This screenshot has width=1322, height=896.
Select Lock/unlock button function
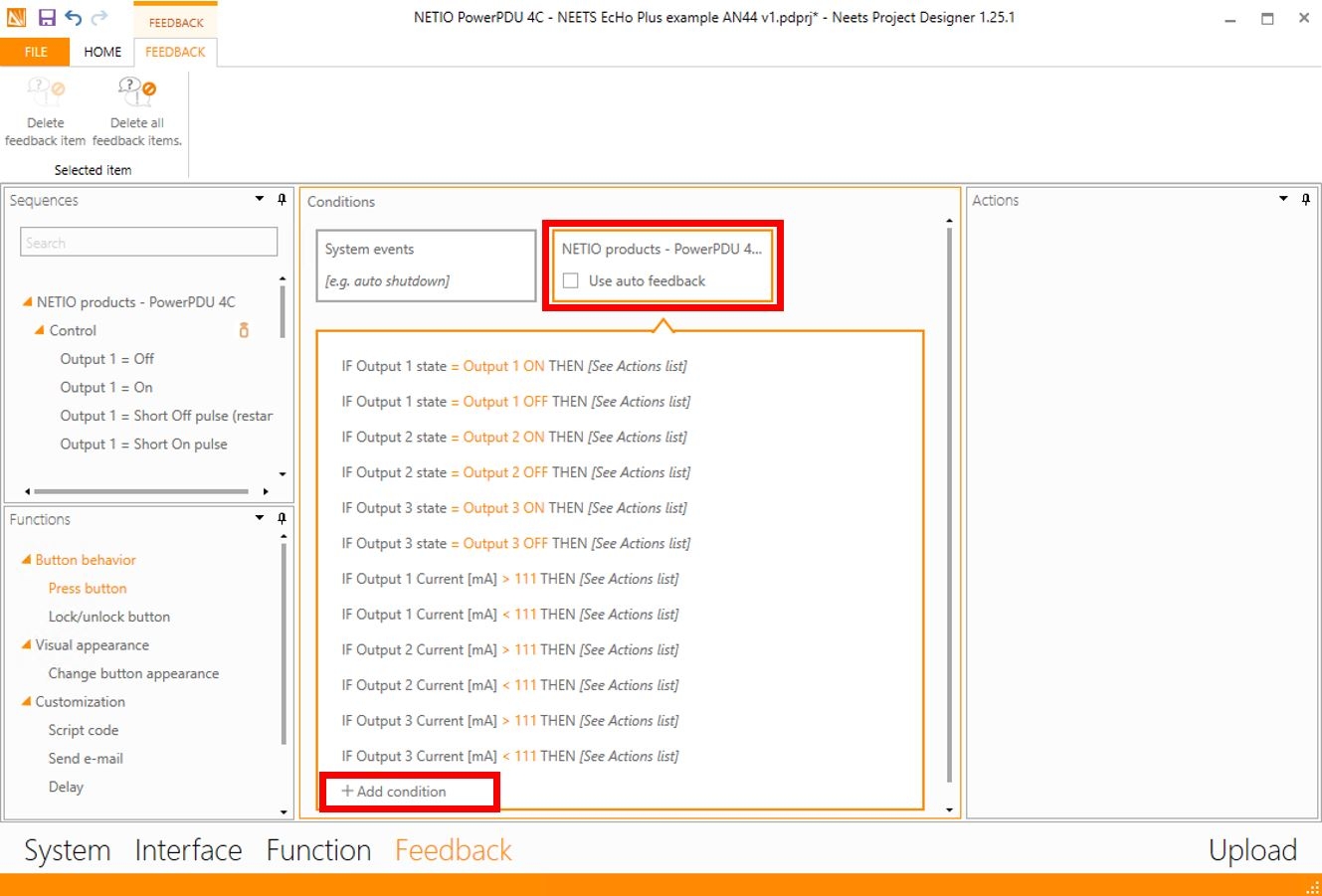pyautogui.click(x=109, y=618)
